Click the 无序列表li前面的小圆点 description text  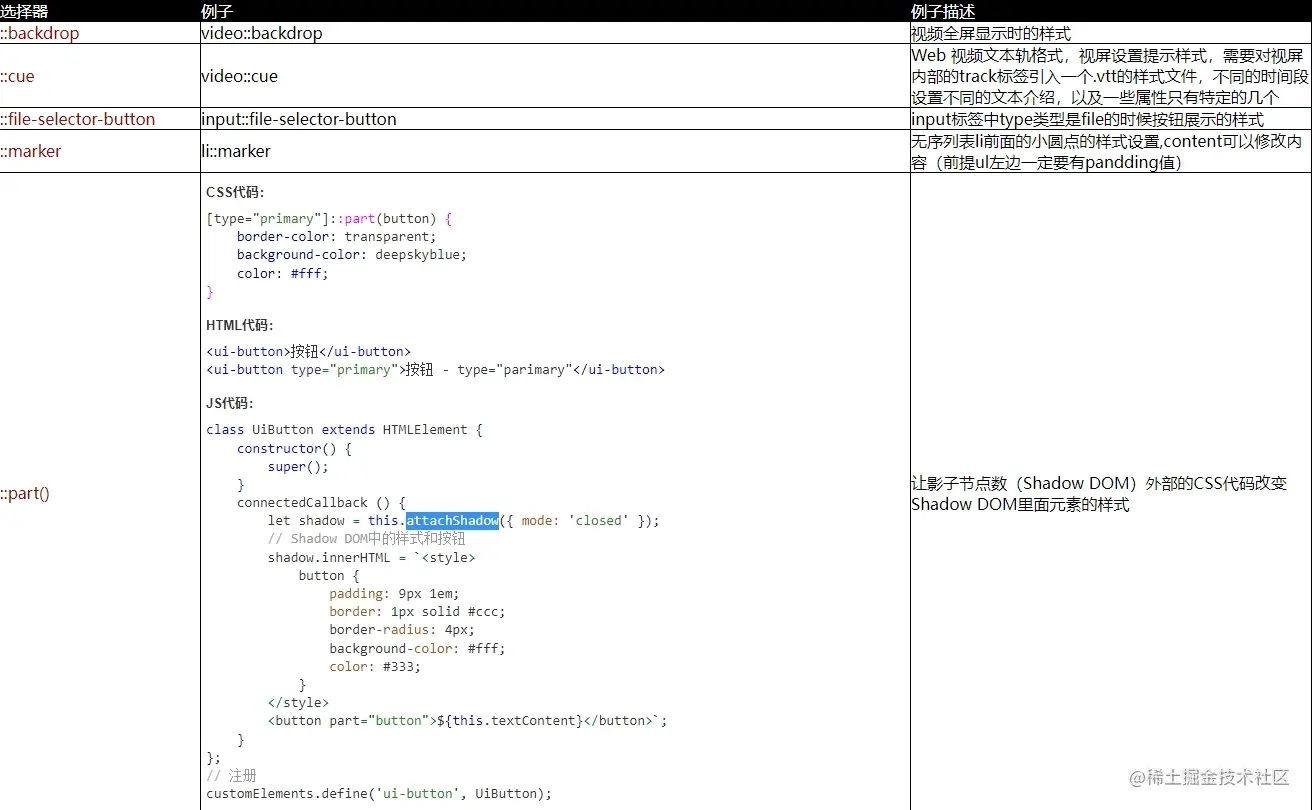[x=1107, y=151]
